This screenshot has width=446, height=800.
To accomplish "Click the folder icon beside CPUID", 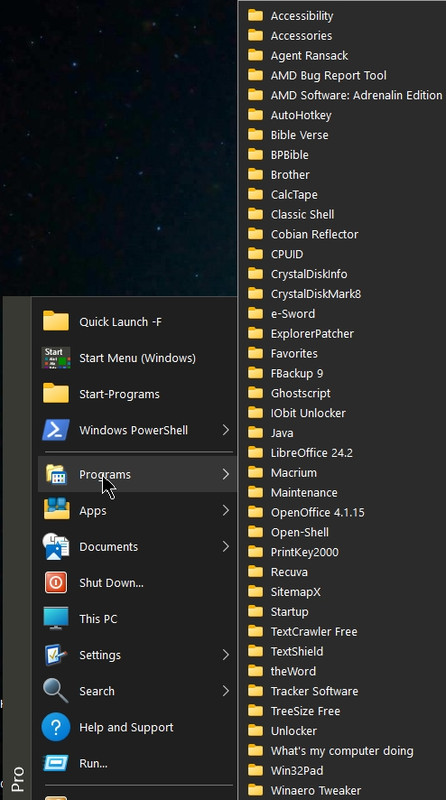I will (255, 254).
